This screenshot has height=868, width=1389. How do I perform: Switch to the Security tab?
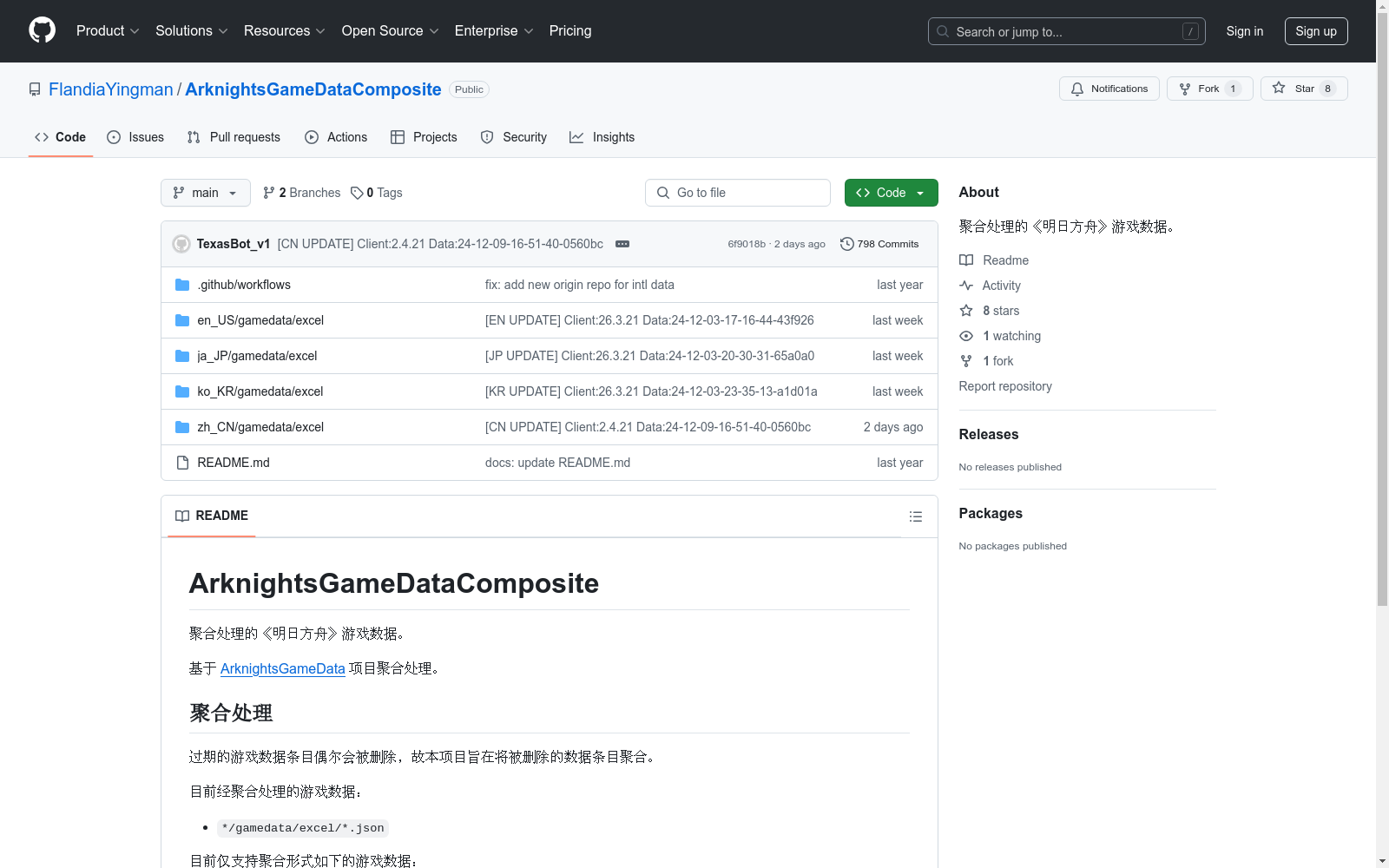[514, 137]
